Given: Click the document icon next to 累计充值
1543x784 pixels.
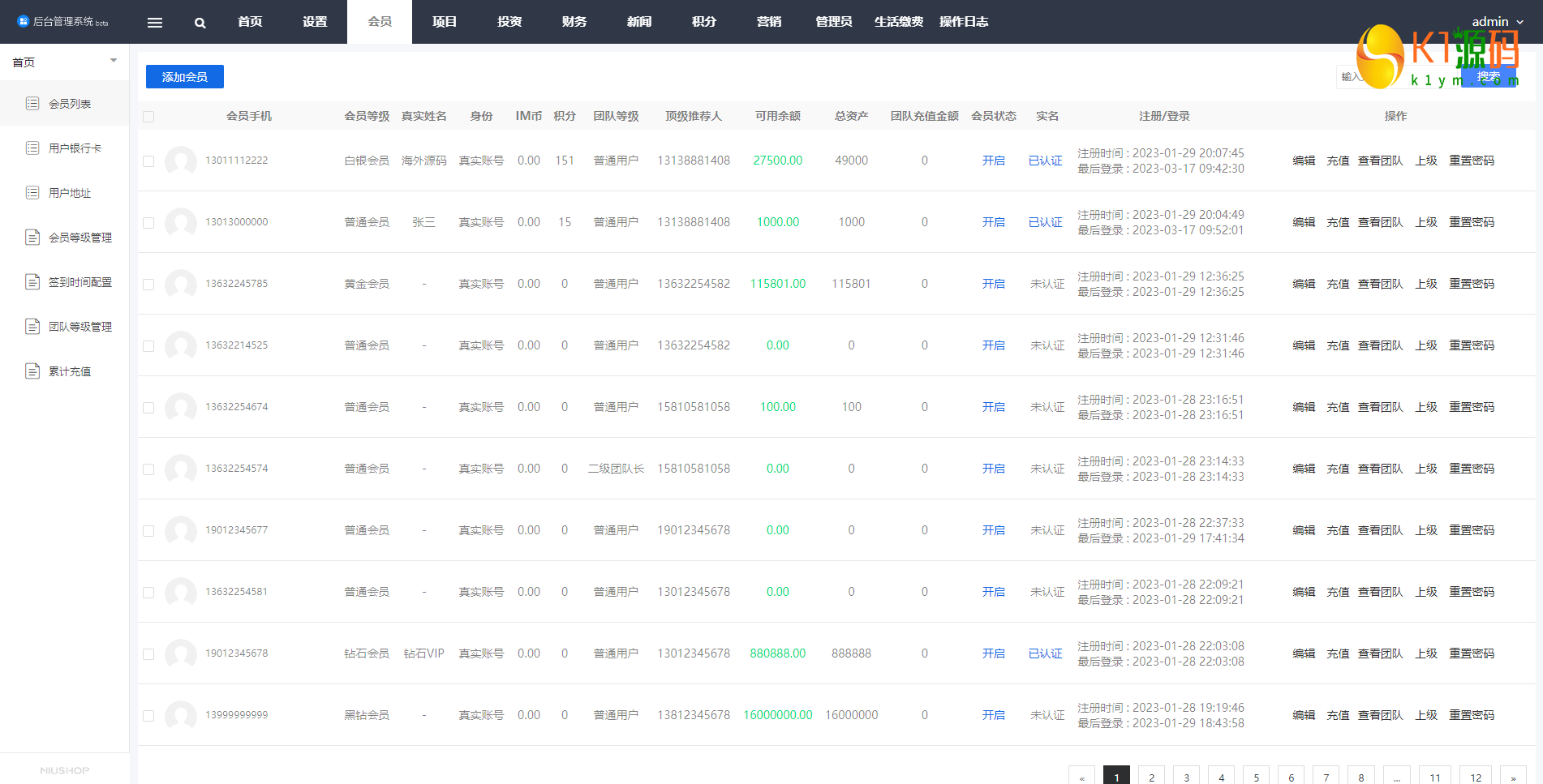Looking at the screenshot, I should (32, 371).
